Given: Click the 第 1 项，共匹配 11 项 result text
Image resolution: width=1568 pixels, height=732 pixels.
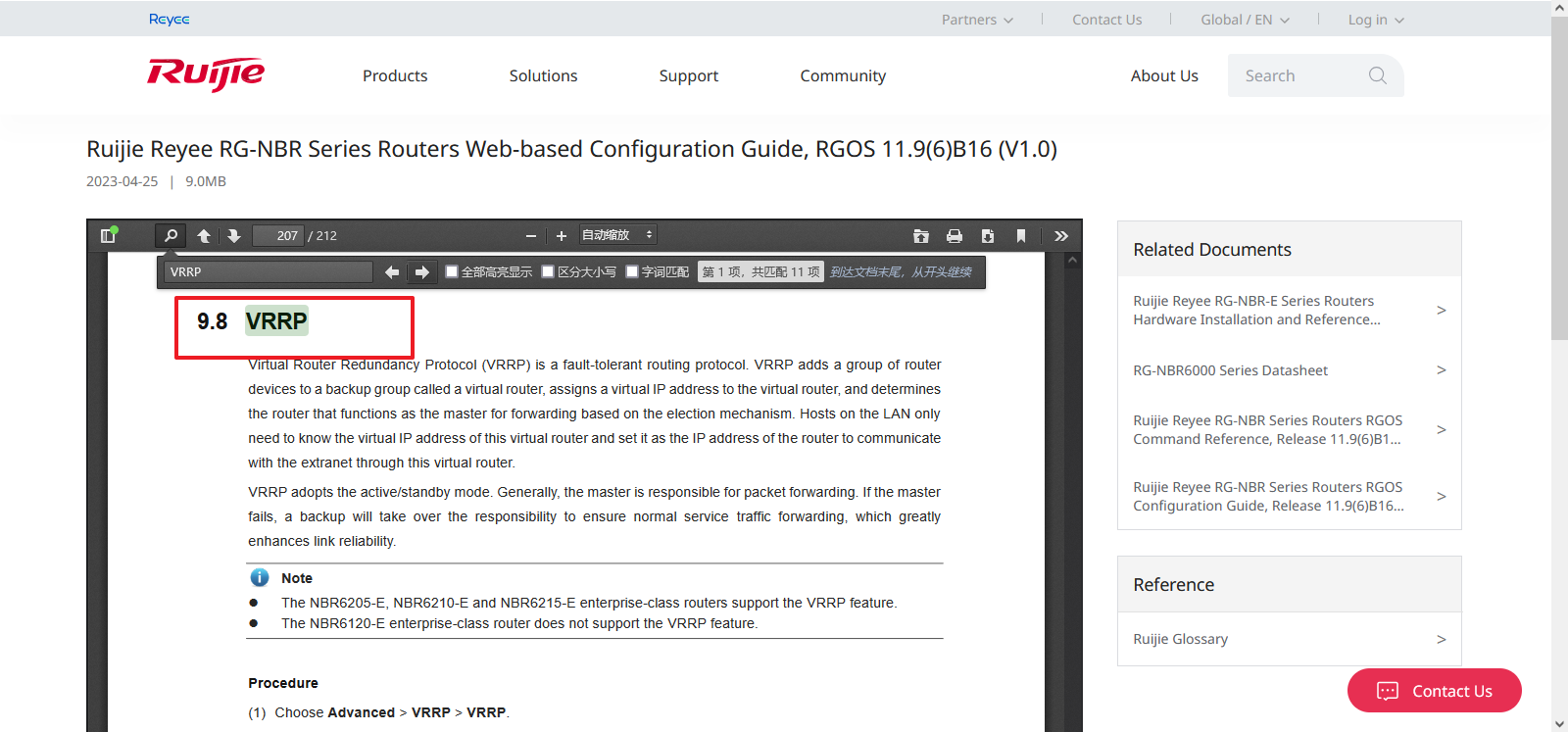Looking at the screenshot, I should tap(761, 272).
